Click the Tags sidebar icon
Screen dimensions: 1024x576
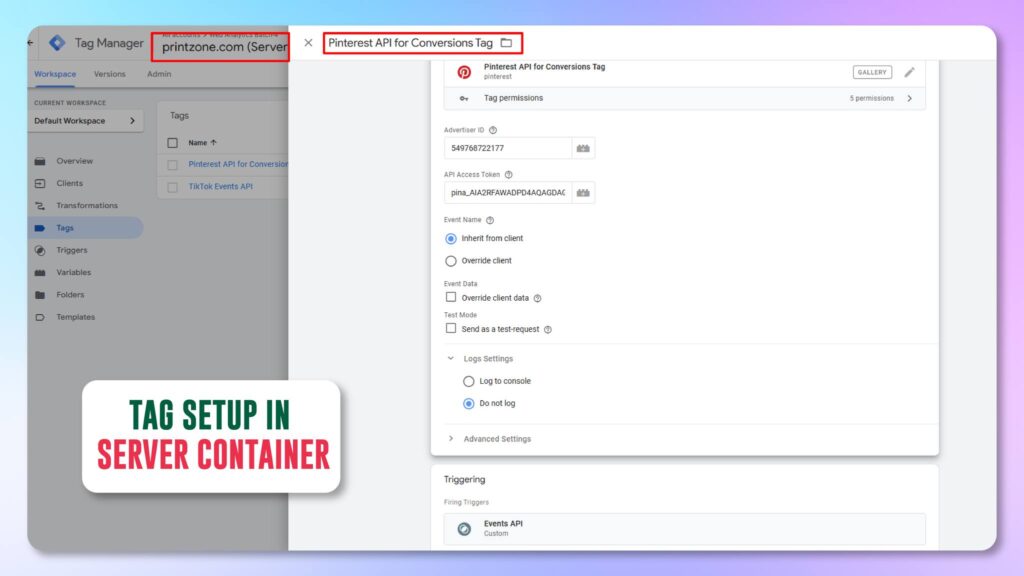pyautogui.click(x=40, y=228)
